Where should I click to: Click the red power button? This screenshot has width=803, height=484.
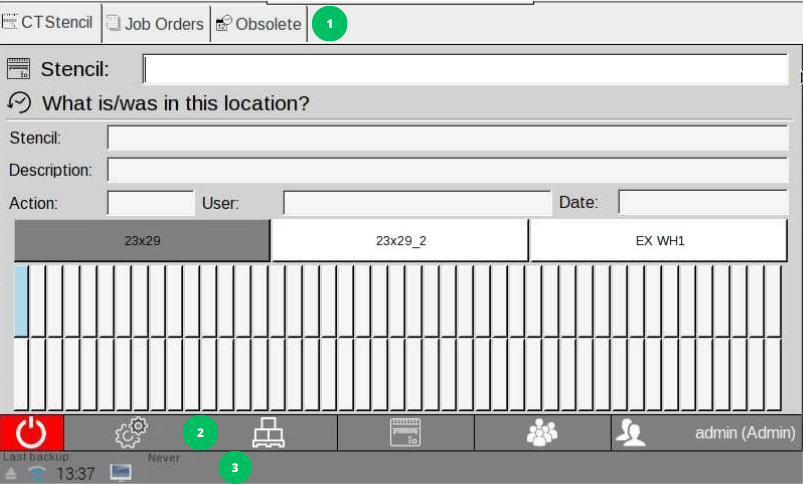(32, 432)
